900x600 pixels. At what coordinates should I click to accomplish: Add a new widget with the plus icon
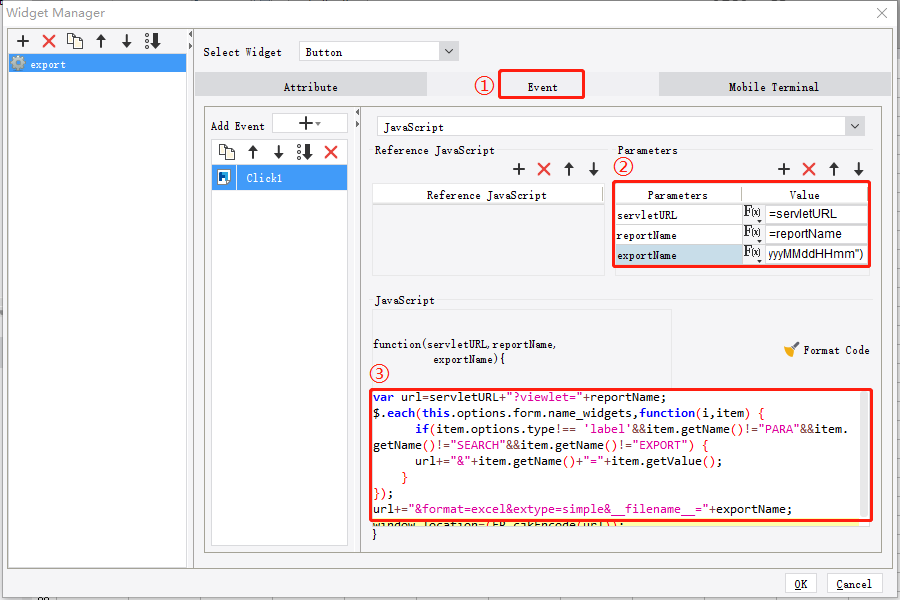pos(22,41)
